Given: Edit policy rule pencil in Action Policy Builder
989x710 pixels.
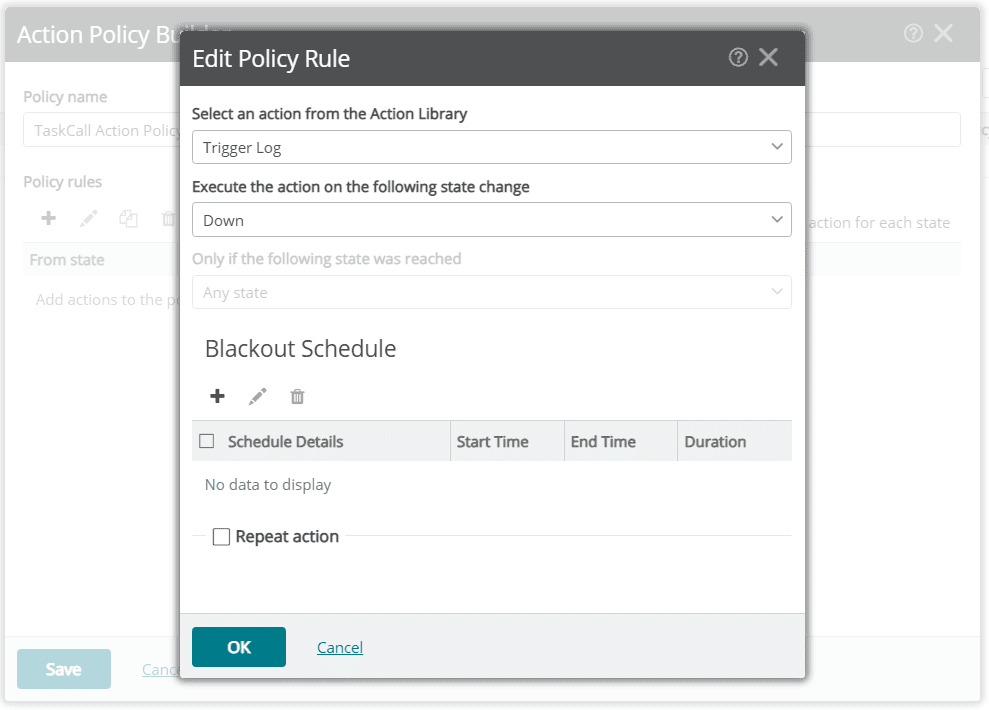Looking at the screenshot, I should click(88, 218).
